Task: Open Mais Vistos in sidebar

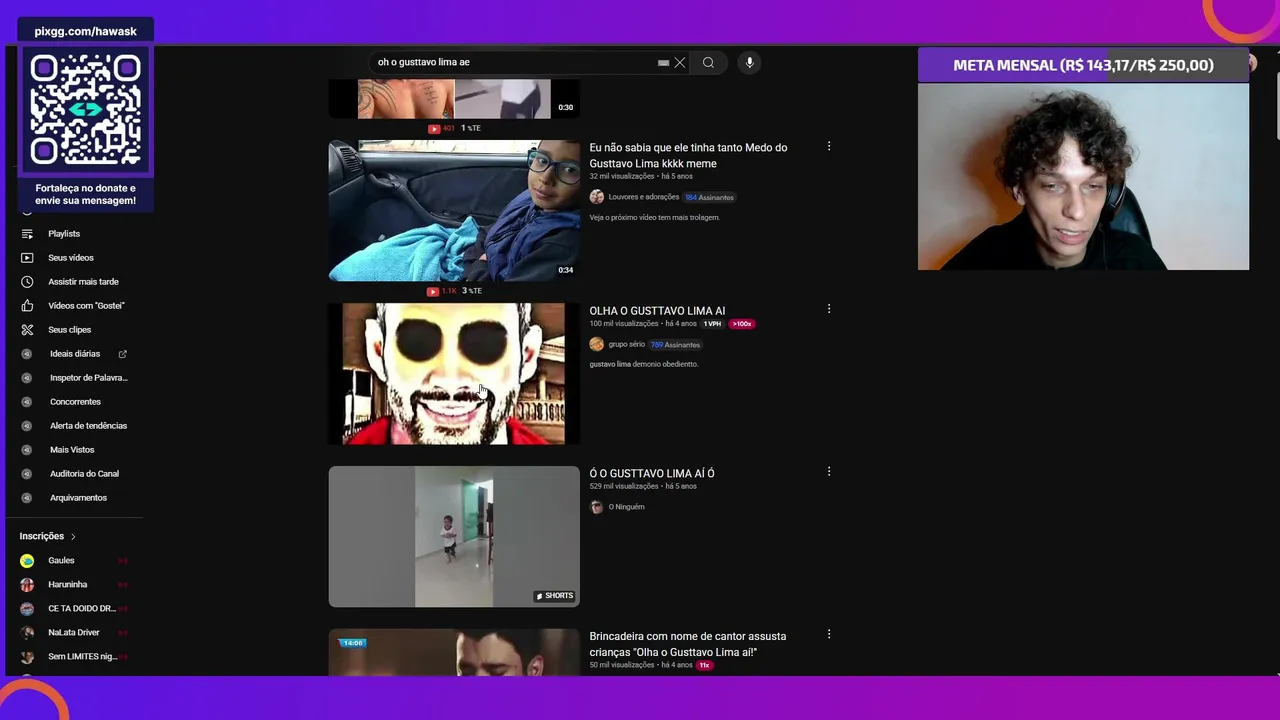Action: 72,450
